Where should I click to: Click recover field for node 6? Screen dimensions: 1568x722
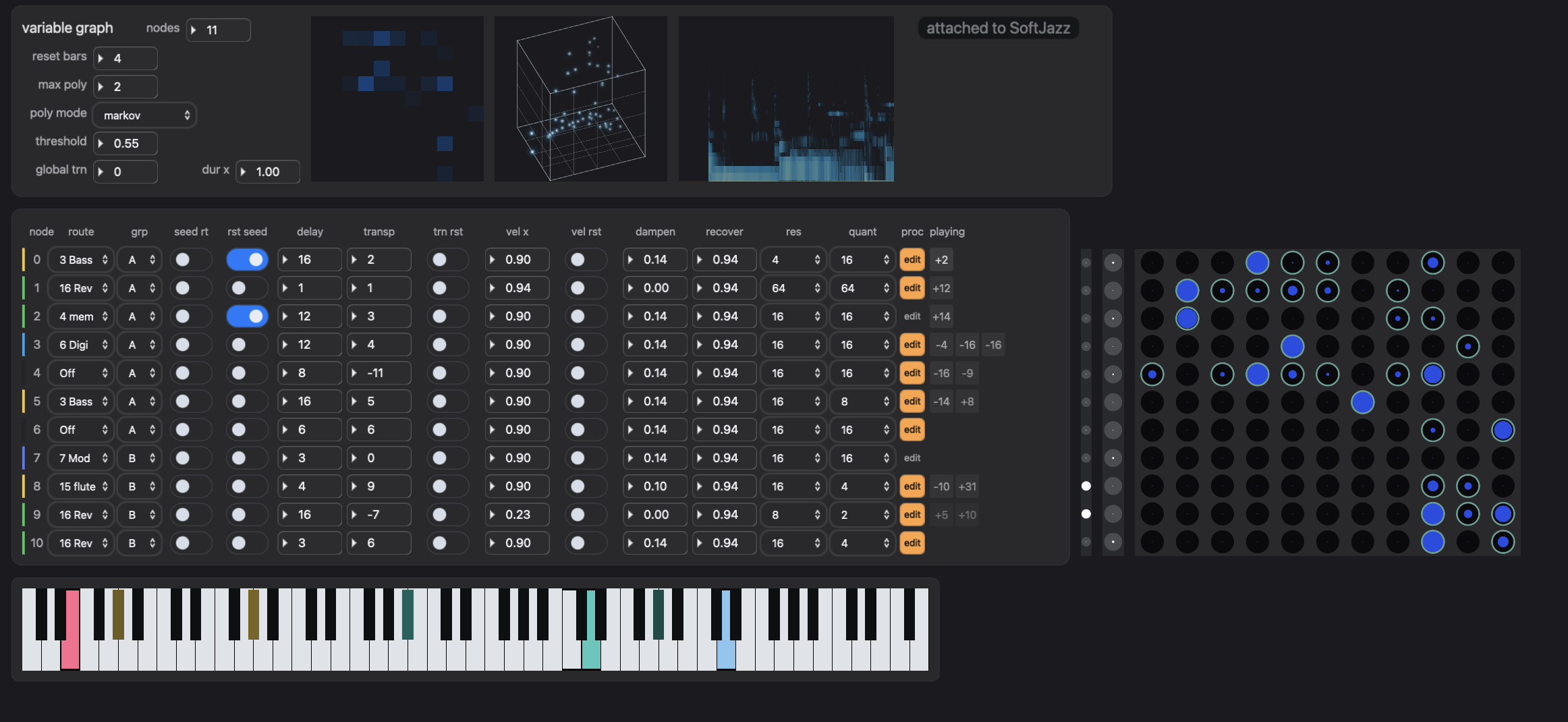pyautogui.click(x=724, y=430)
